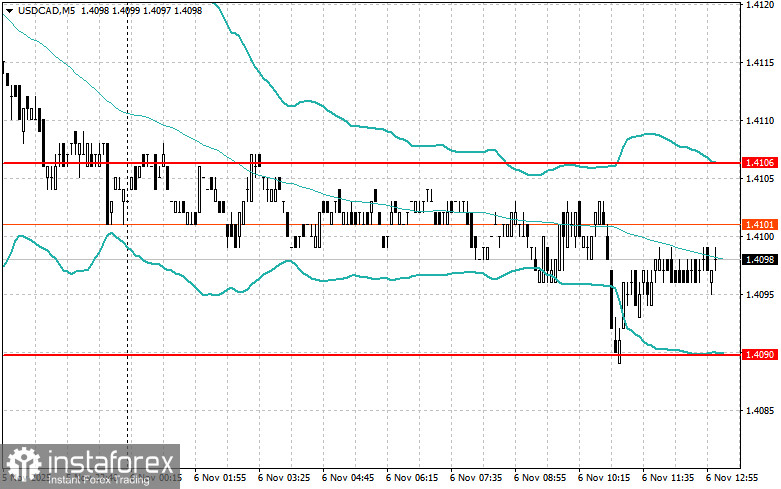Click the USDCAD,M5 chart title text
Image resolution: width=781 pixels, height=489 pixels.
46,10
